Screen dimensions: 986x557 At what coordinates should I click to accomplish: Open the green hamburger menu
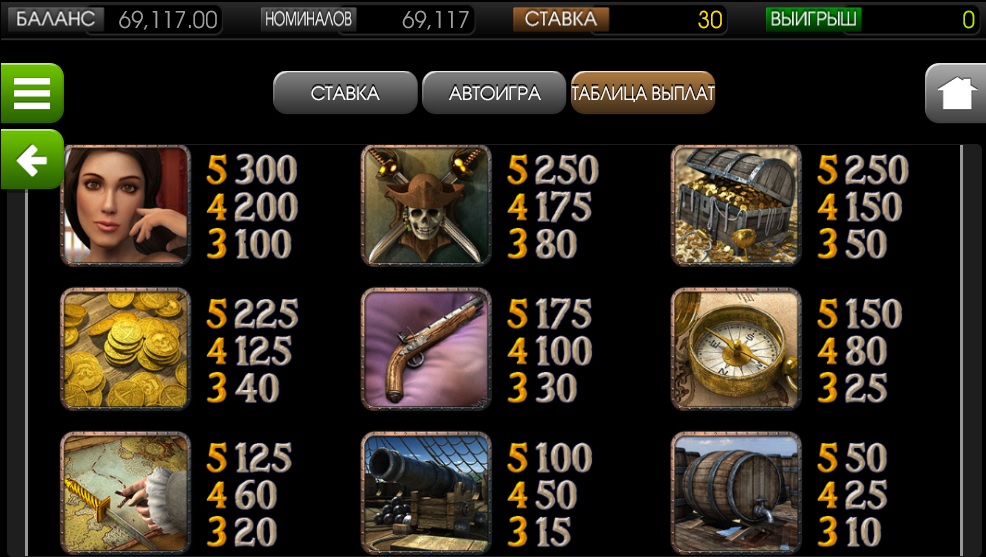[x=32, y=93]
